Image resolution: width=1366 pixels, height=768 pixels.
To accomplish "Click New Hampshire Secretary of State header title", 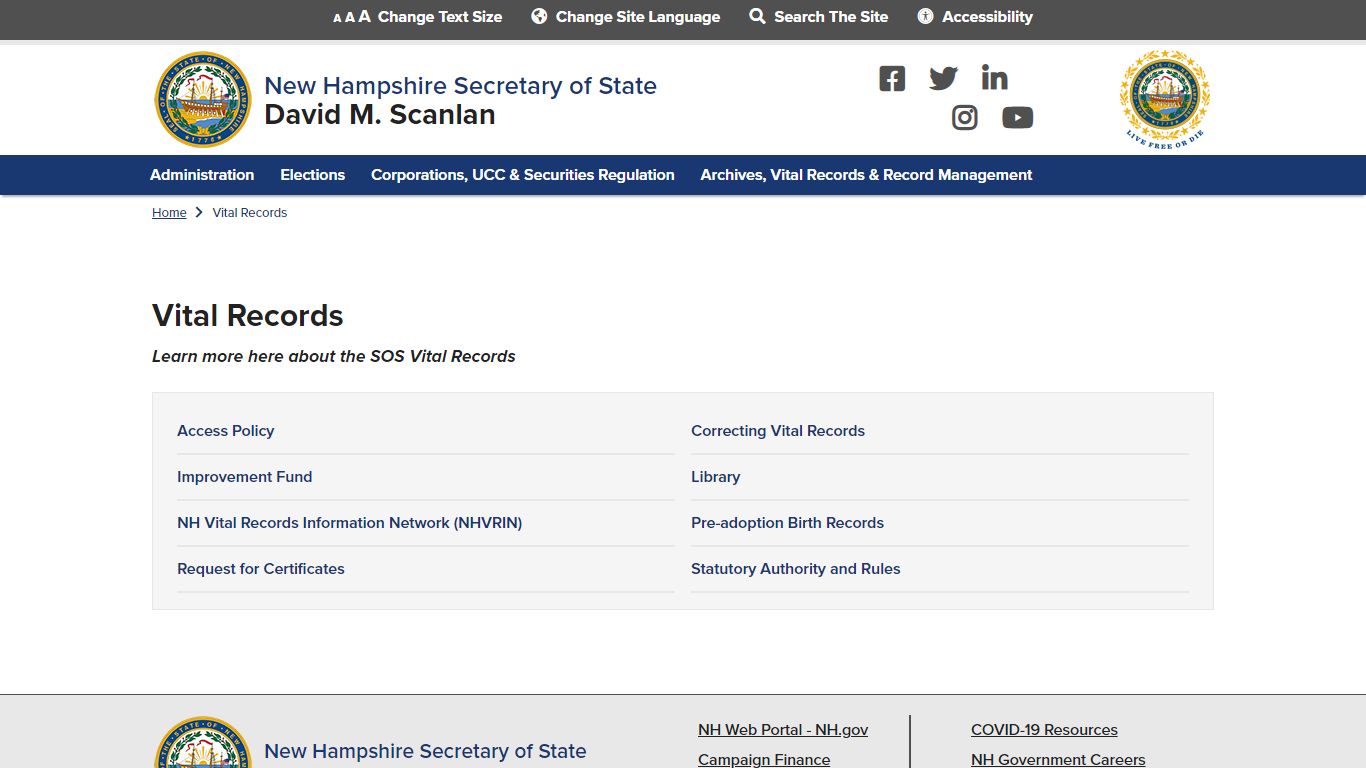I will 460,86.
